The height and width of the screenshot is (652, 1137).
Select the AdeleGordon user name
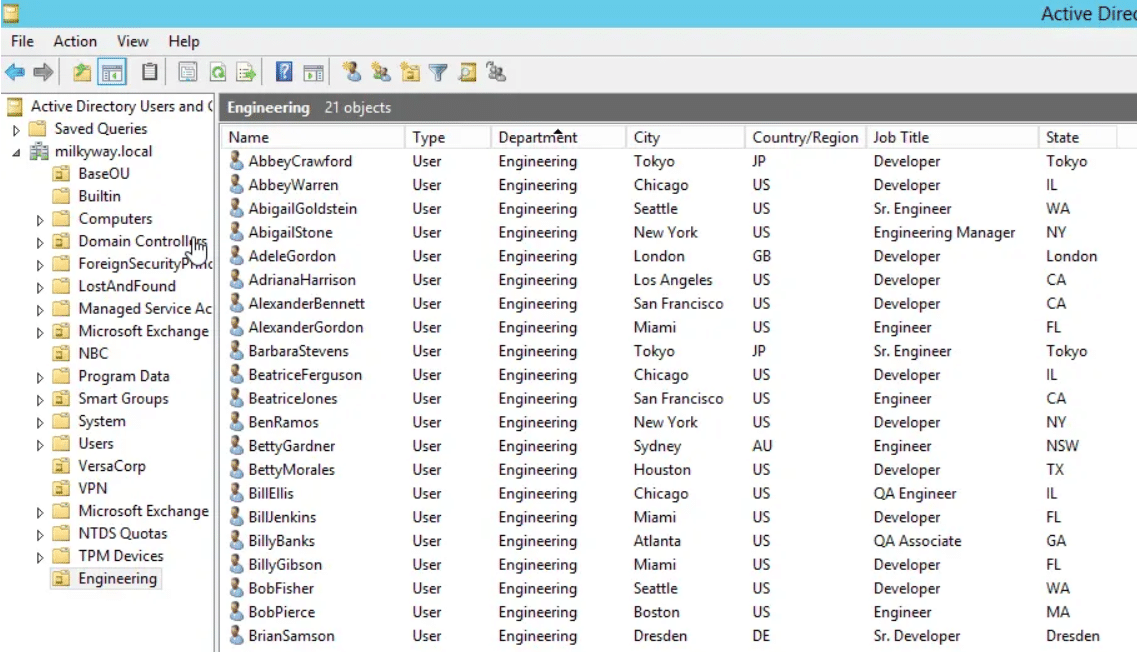click(x=292, y=256)
